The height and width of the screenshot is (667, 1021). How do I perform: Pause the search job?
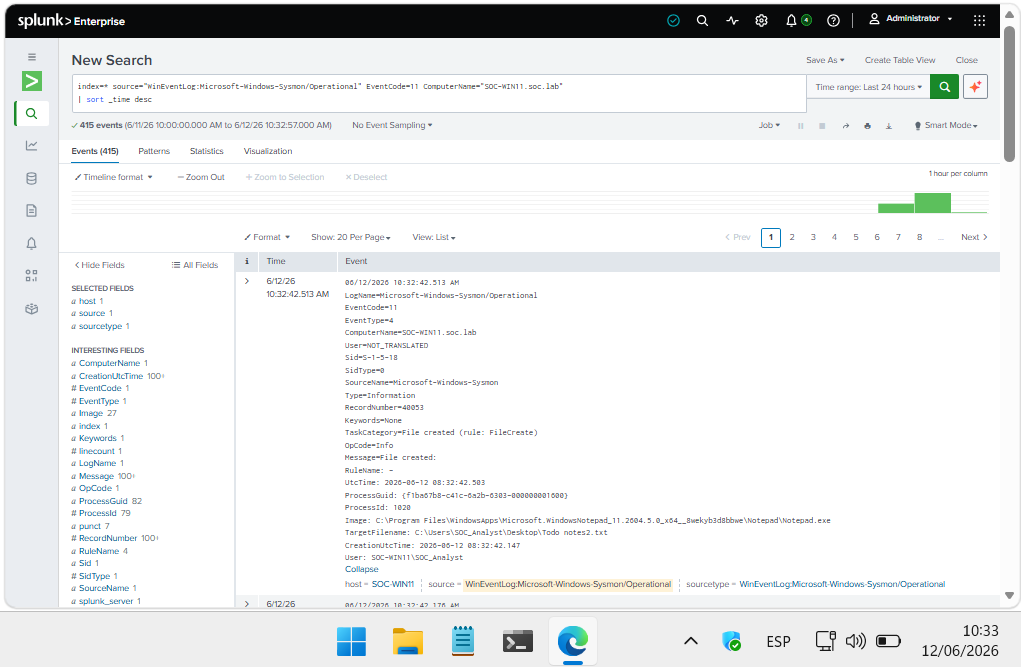(800, 126)
